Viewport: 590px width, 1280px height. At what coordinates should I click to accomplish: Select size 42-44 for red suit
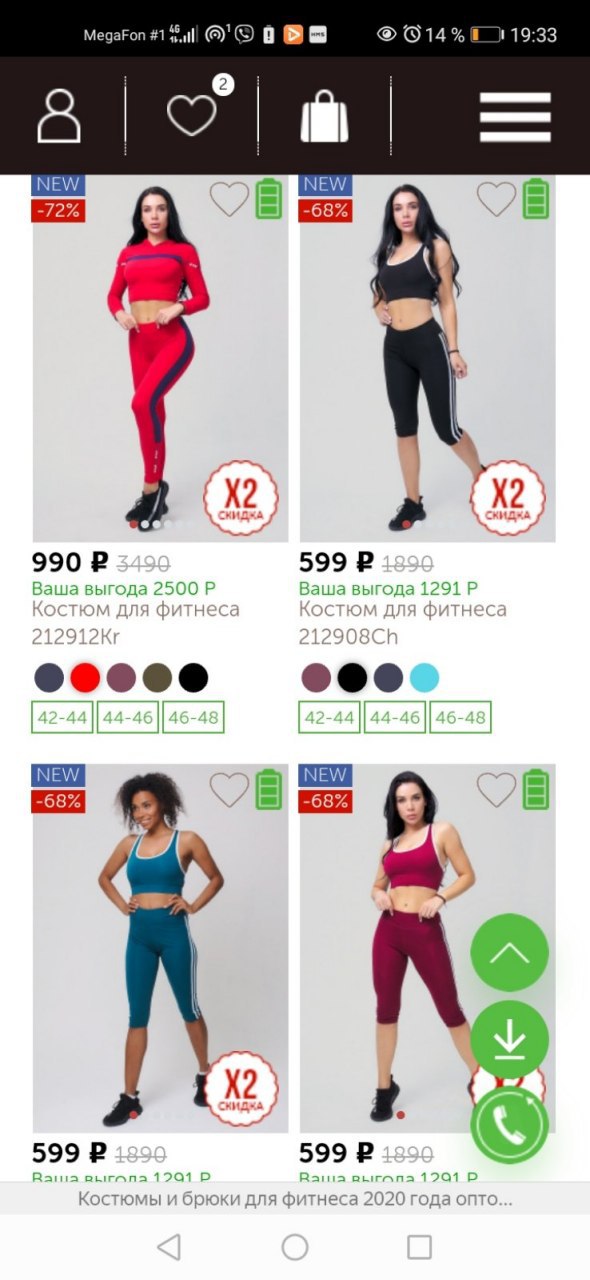pyautogui.click(x=62, y=717)
